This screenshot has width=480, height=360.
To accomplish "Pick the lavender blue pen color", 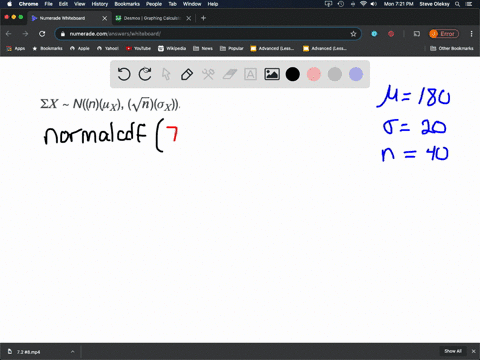I will 356,74.
